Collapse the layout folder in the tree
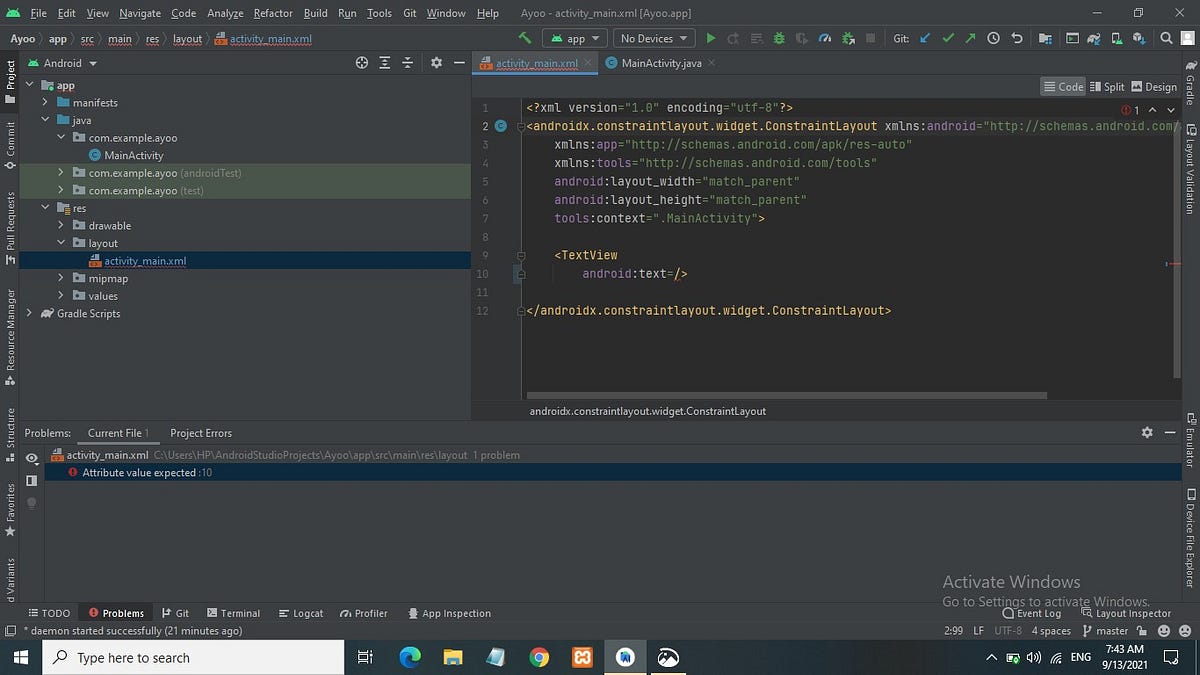Screen dimensions: 1200x675 [60, 242]
